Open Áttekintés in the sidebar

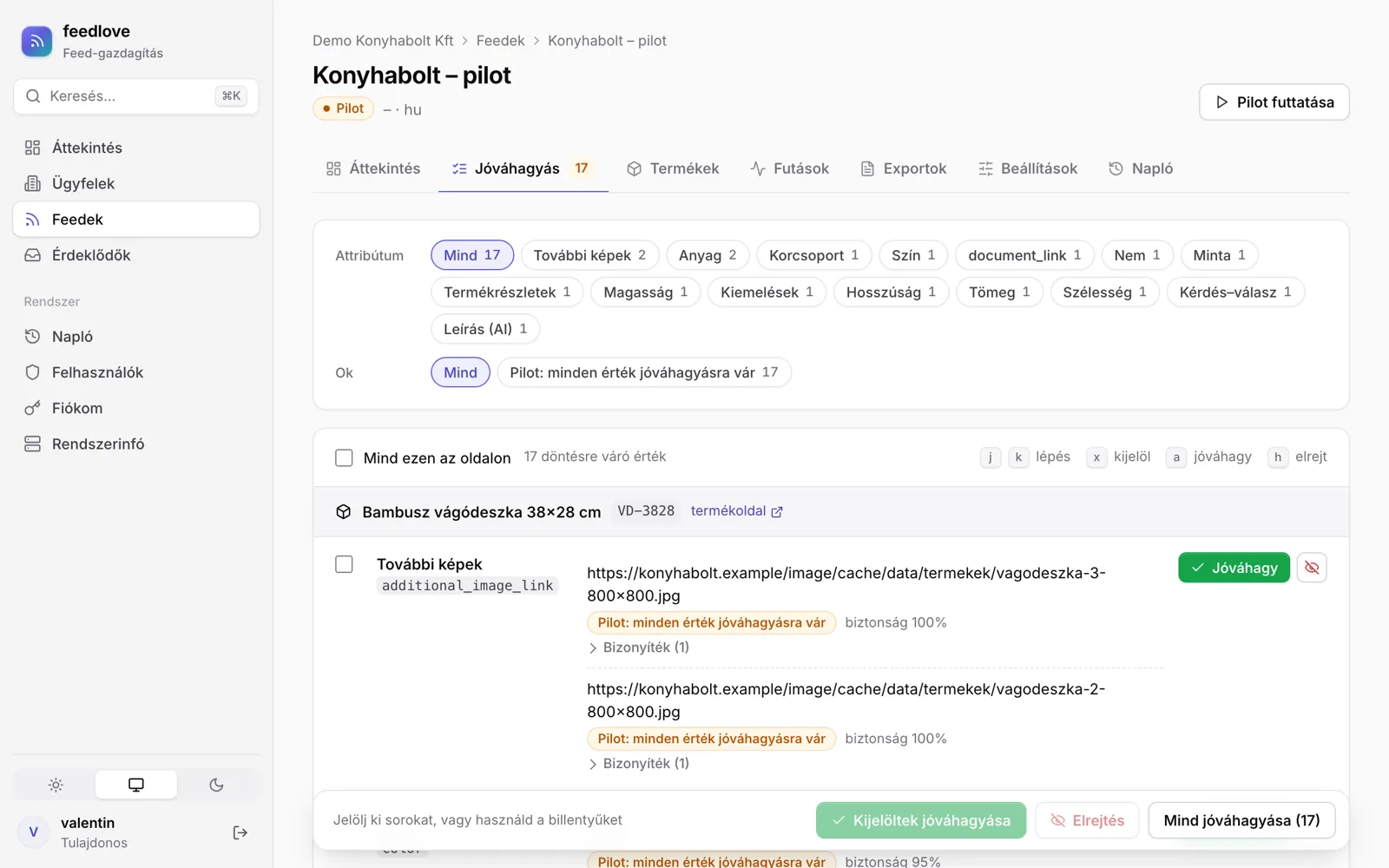[x=136, y=148]
